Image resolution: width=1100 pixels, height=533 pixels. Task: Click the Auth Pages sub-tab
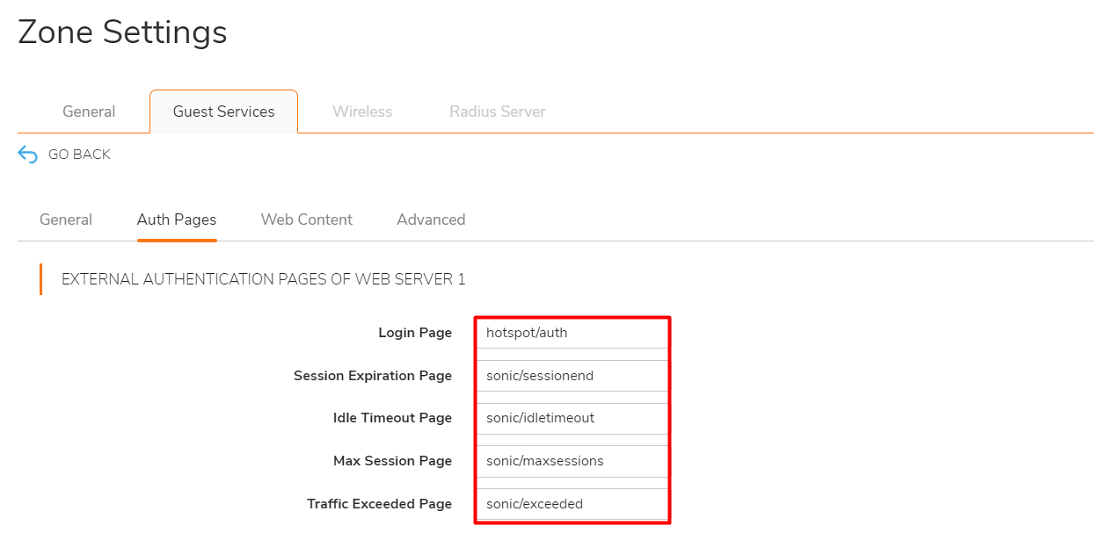pos(176,220)
